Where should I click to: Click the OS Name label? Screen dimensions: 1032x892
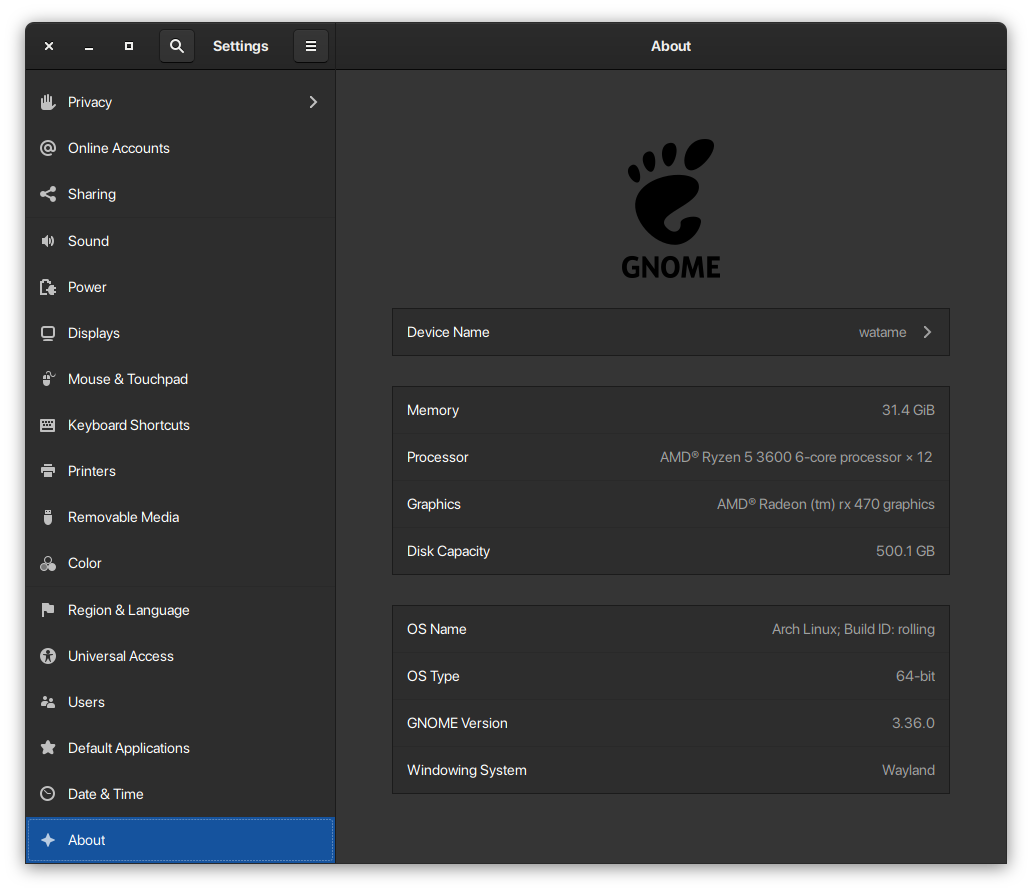point(436,629)
